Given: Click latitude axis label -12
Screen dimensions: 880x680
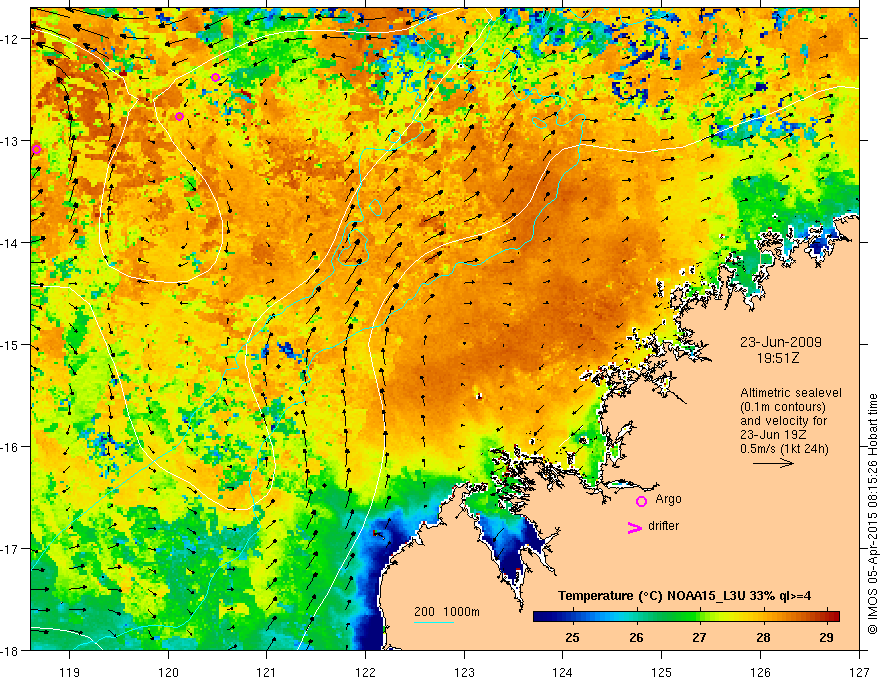Looking at the screenshot, I should (11, 39).
